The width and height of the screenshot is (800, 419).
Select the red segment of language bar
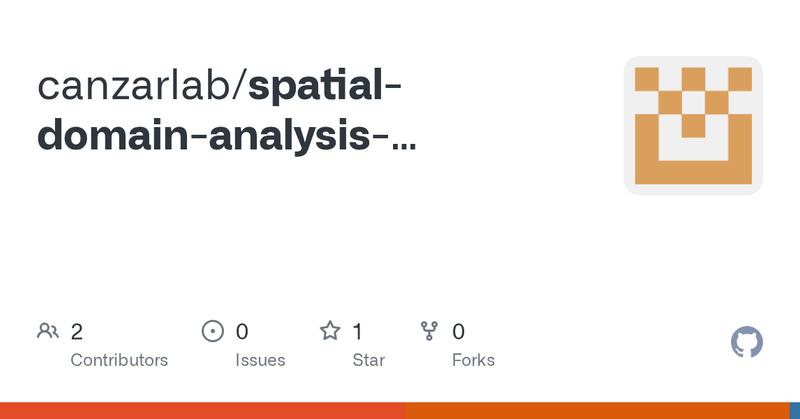coord(203,411)
